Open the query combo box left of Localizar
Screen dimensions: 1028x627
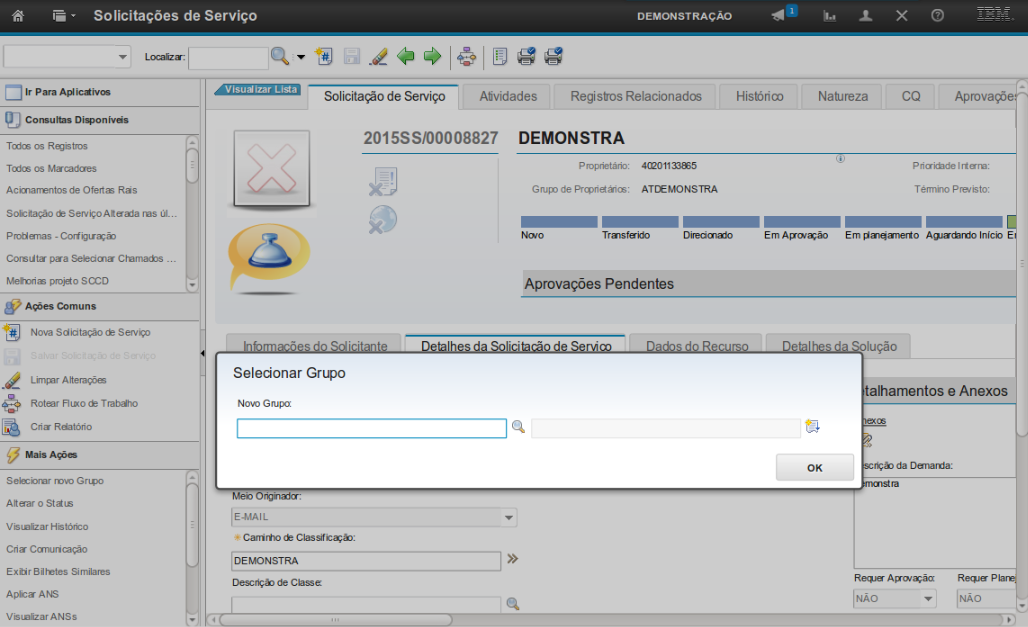(x=67, y=57)
